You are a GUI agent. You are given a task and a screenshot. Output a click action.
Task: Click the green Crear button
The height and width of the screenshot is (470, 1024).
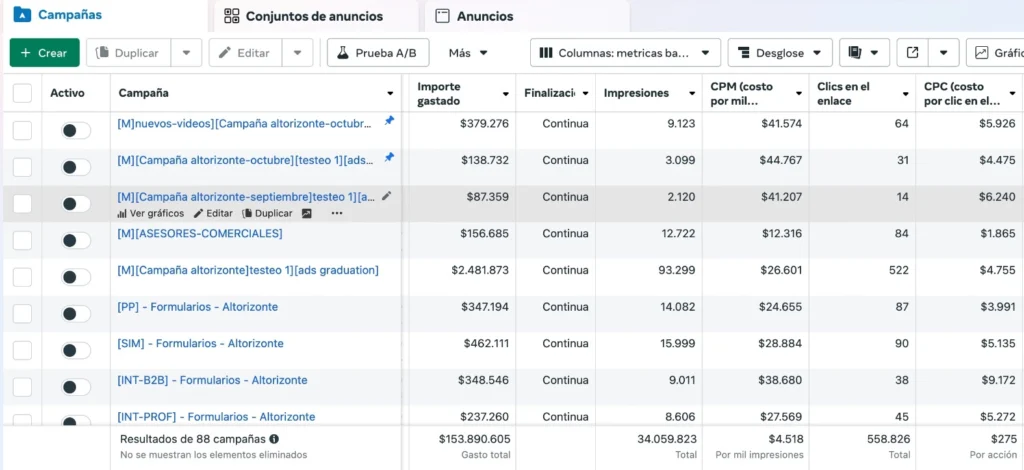click(44, 53)
